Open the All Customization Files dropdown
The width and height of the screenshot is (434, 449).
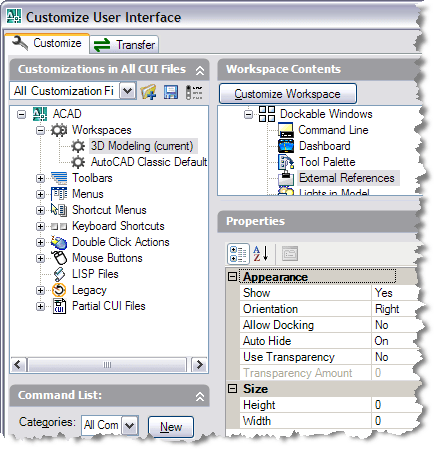click(128, 91)
